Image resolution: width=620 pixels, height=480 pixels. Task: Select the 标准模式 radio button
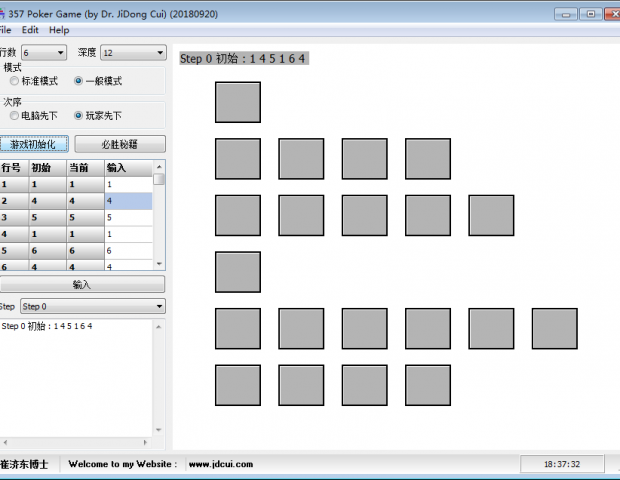14,81
